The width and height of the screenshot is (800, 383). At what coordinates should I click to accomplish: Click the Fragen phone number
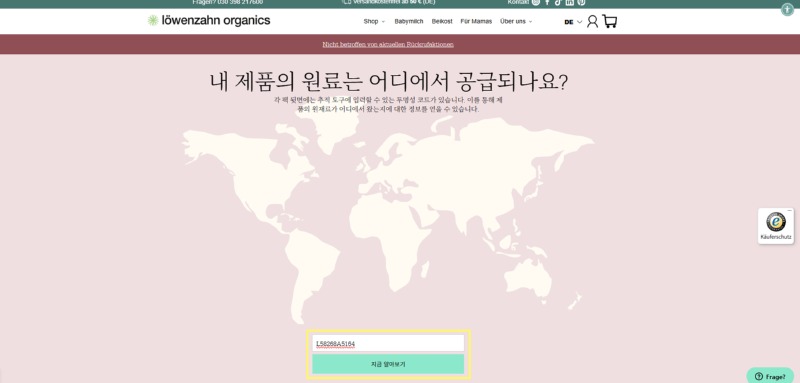click(x=228, y=2)
